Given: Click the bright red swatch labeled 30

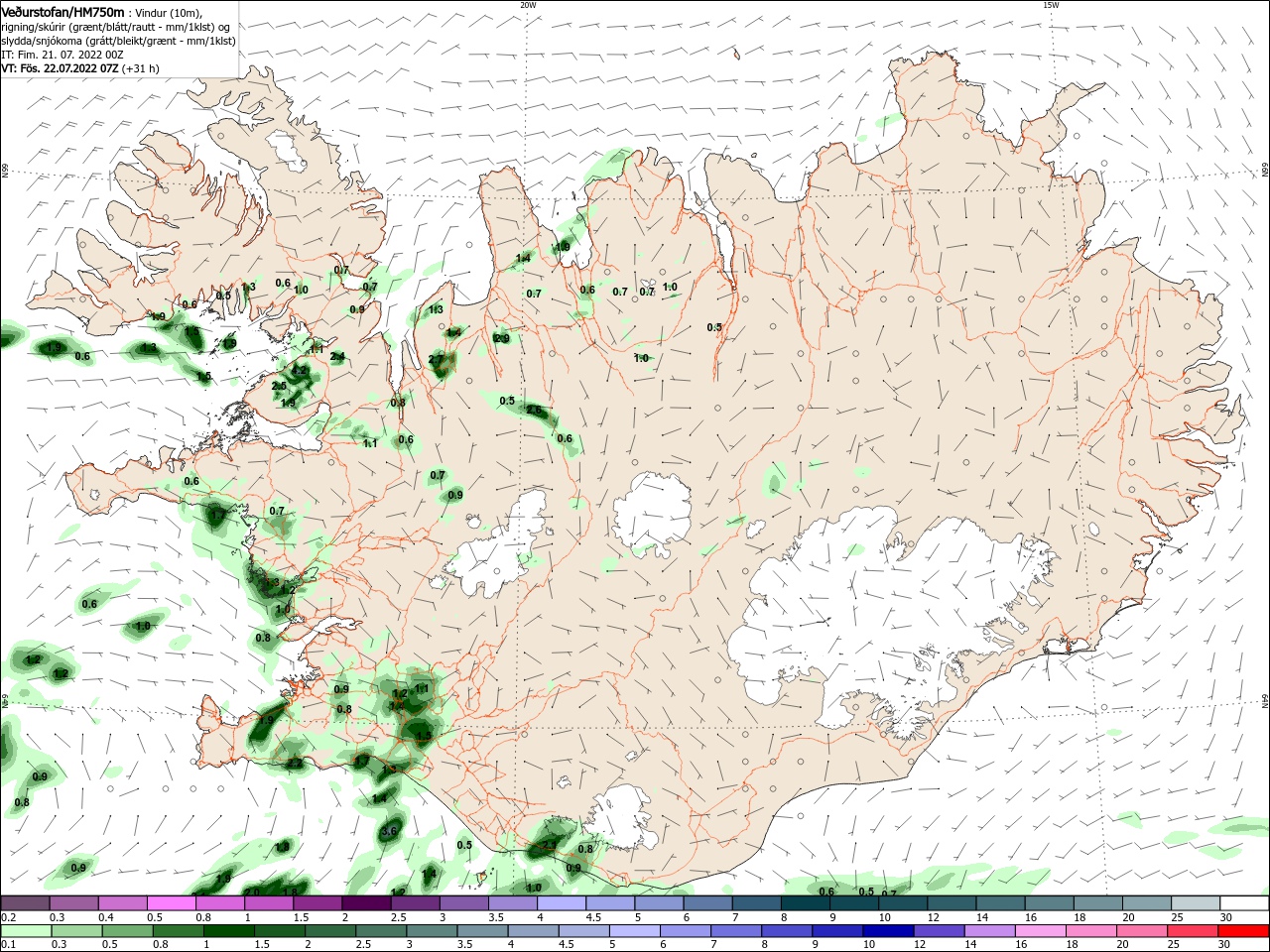Looking at the screenshot, I should 1241,931.
